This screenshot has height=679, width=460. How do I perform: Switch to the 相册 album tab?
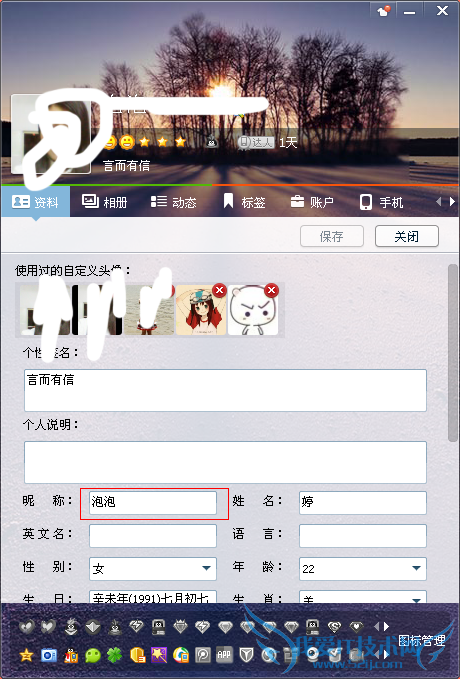click(x=104, y=202)
